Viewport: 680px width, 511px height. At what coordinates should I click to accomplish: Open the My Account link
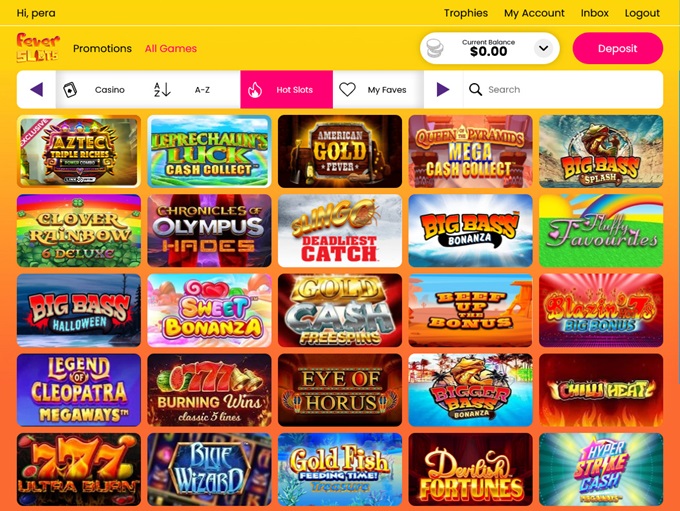(534, 13)
